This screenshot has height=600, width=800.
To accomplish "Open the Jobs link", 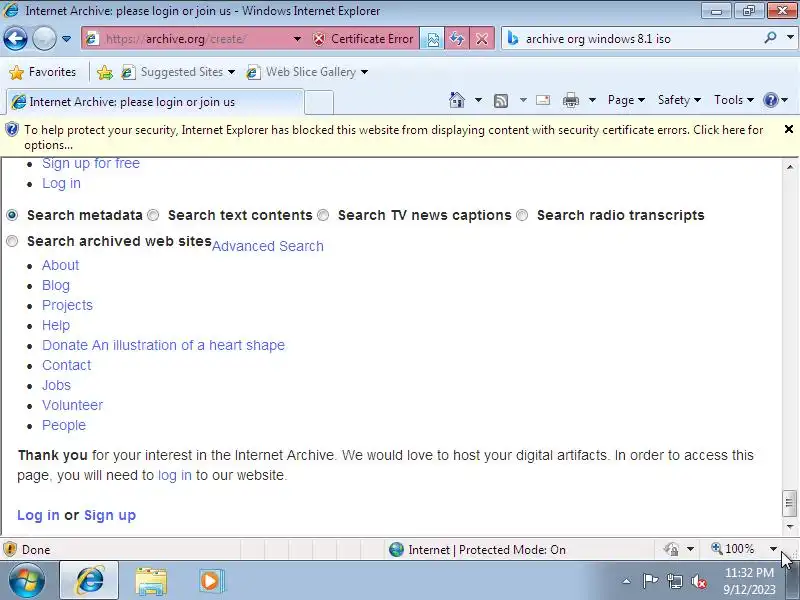I will (x=56, y=385).
